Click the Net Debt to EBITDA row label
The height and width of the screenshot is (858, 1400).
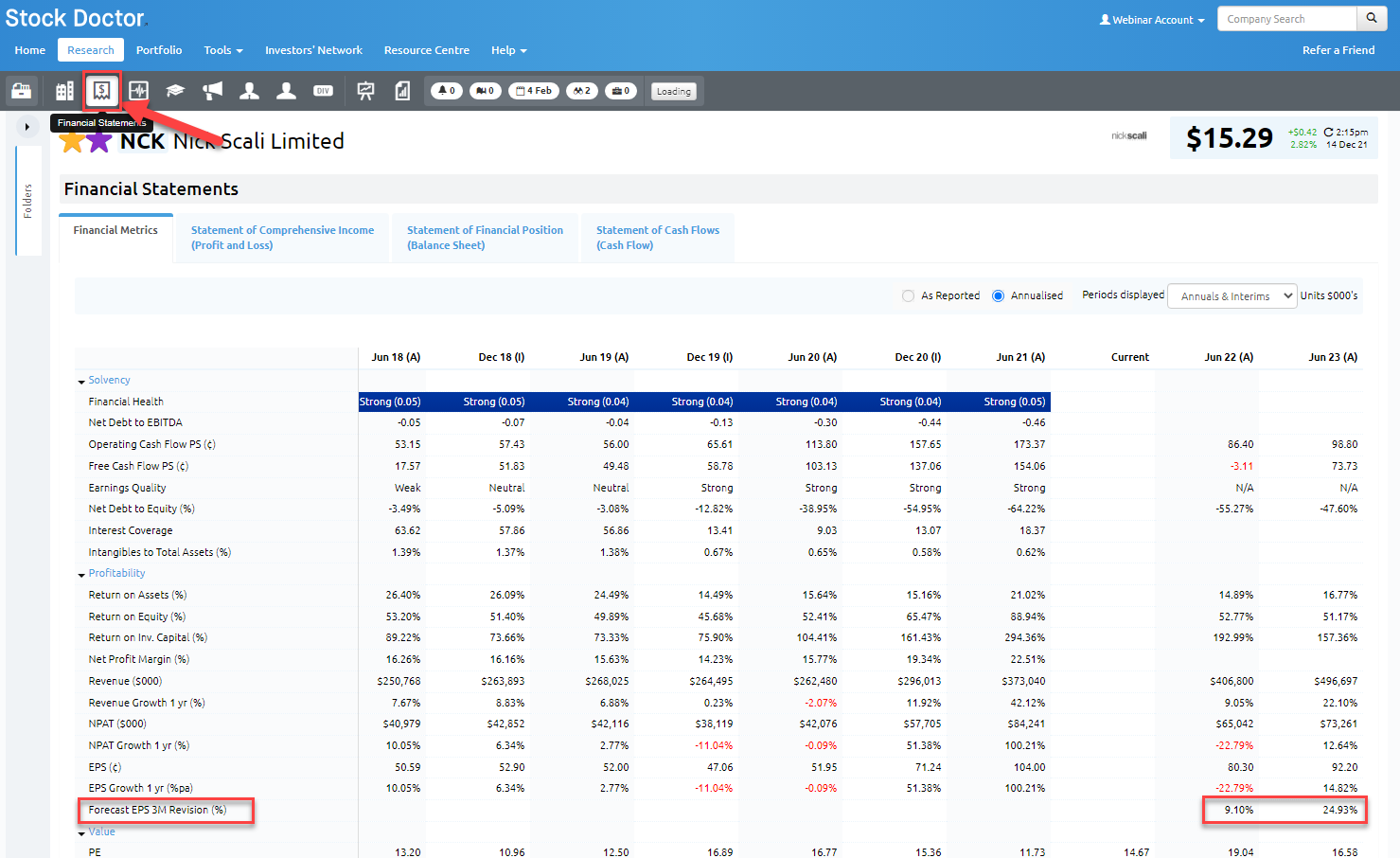(x=135, y=422)
